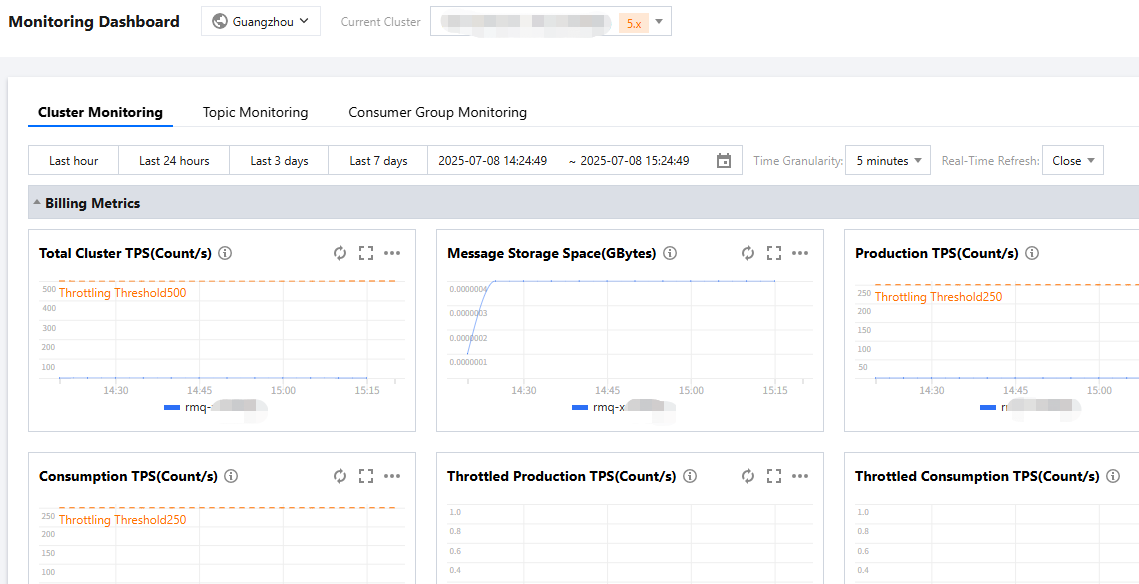This screenshot has width=1139, height=584.
Task: Click info icon beside Production TPS title
Action: click(1032, 254)
